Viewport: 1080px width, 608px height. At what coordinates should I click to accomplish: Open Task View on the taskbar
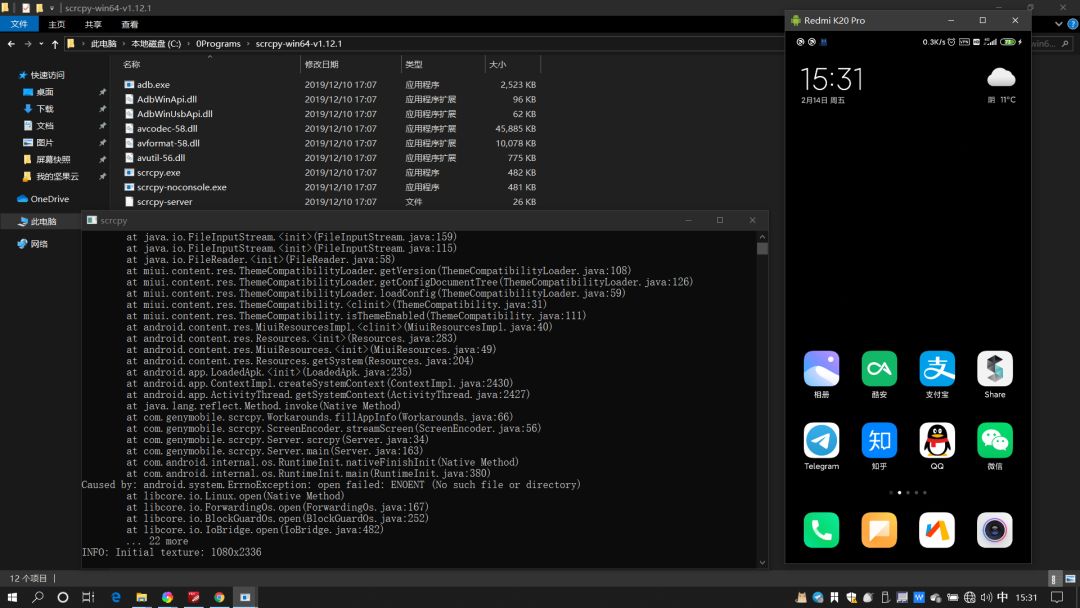click(x=88, y=597)
